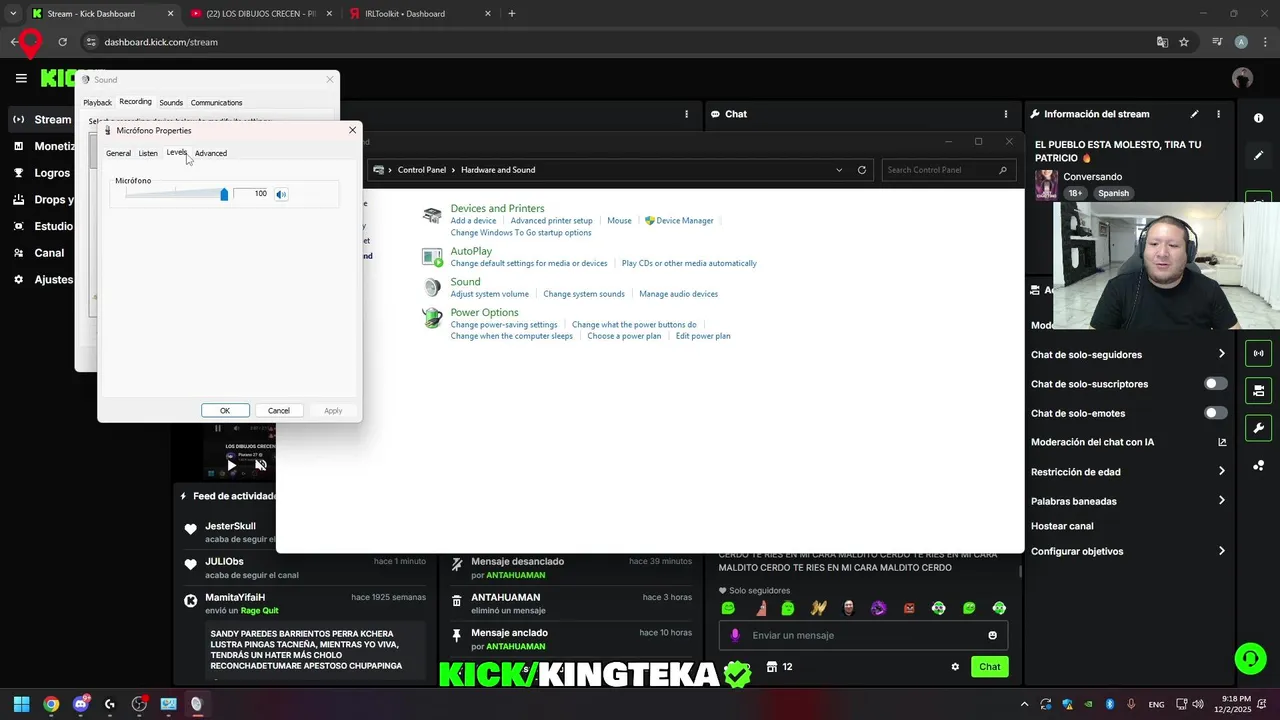Translate this page using the address bar icon

click(x=1162, y=42)
